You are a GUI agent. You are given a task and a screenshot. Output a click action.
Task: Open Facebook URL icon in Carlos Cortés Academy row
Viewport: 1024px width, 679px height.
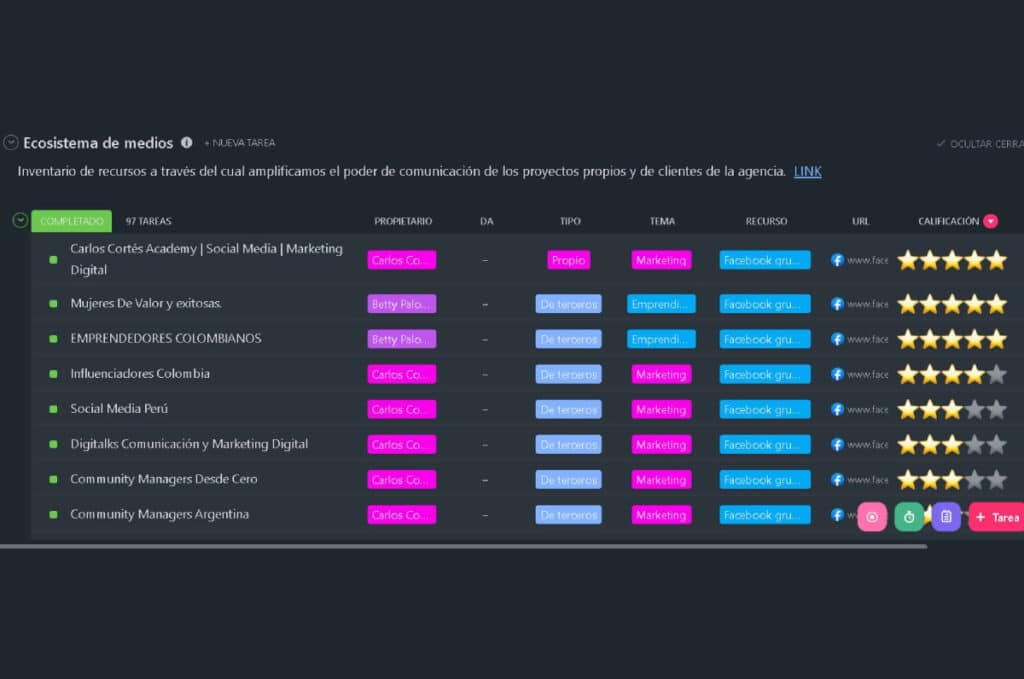pyautogui.click(x=837, y=260)
